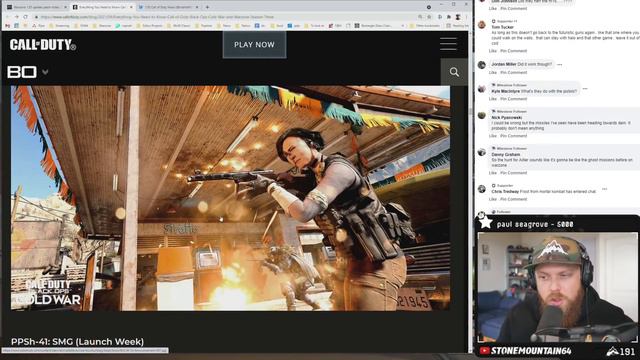Bookmark this page with the star icon
Viewport: 640px width, 360px height.
pyautogui.click(x=429, y=17)
